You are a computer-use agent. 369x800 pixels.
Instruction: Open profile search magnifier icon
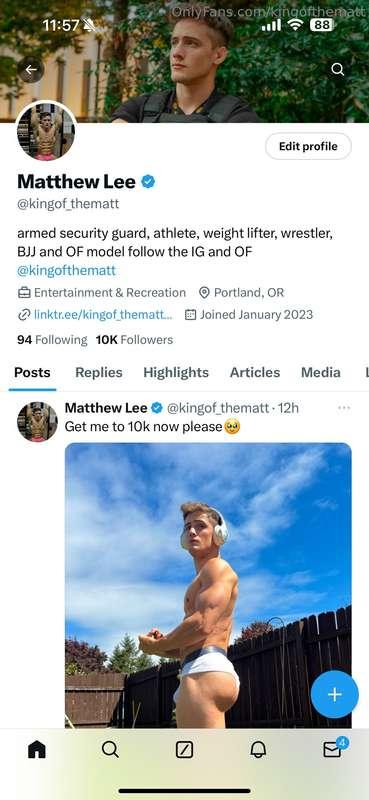pos(337,69)
